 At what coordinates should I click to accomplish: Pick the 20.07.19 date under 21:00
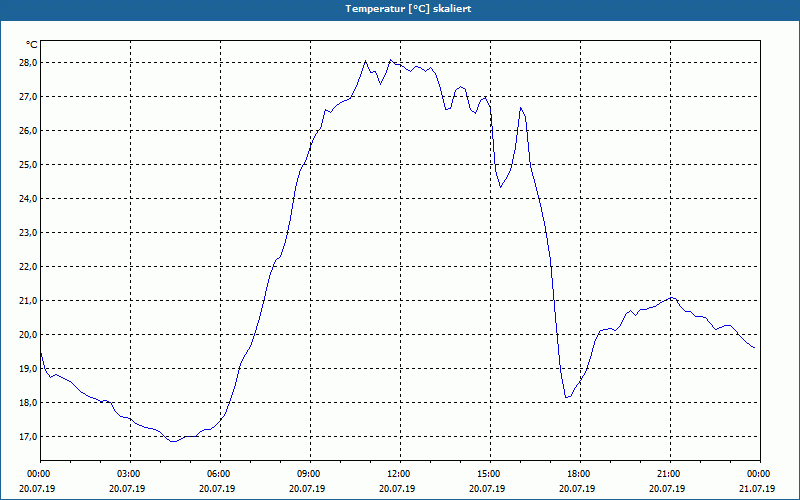667,488
